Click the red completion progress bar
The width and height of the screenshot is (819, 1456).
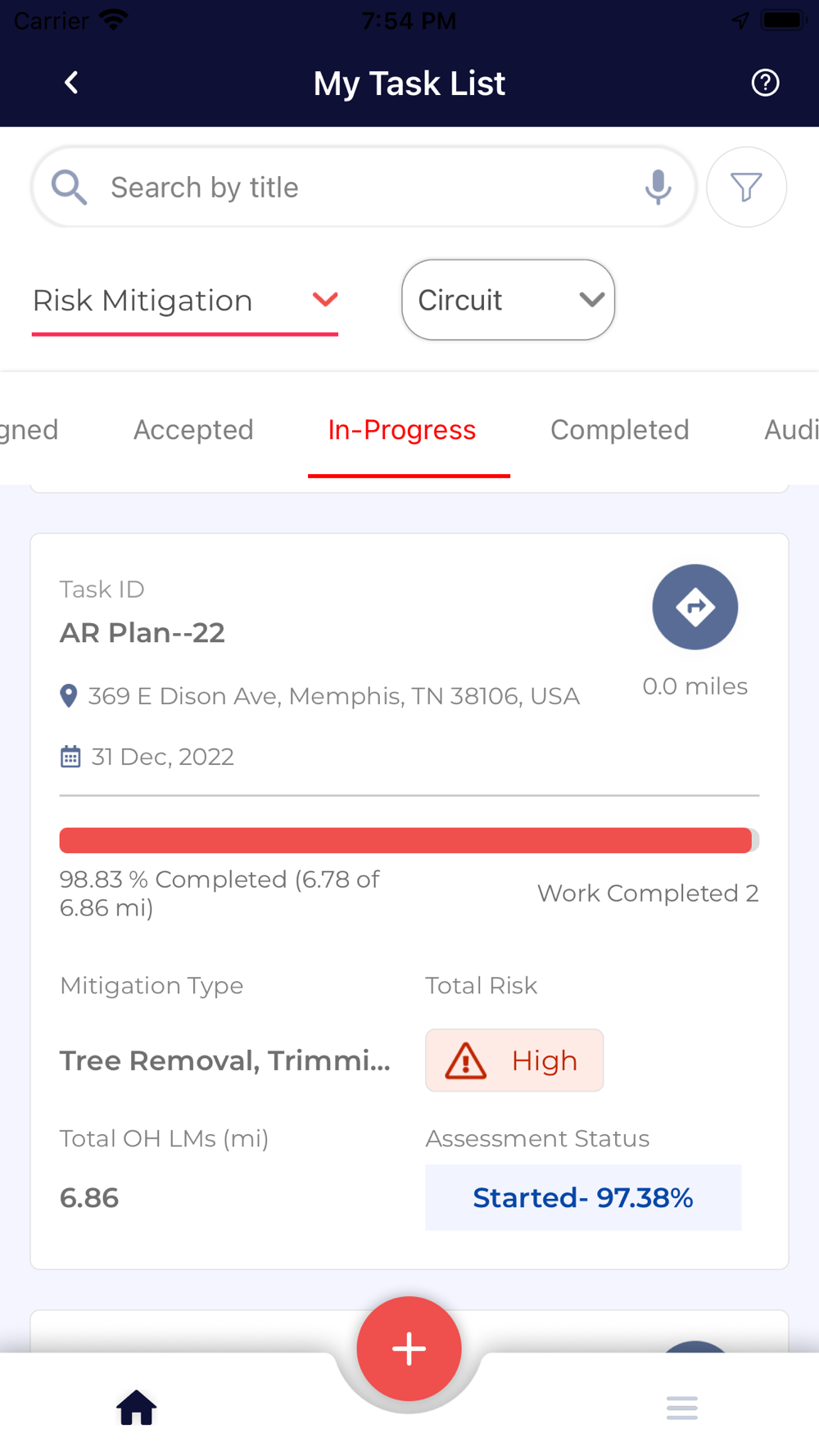coord(406,840)
